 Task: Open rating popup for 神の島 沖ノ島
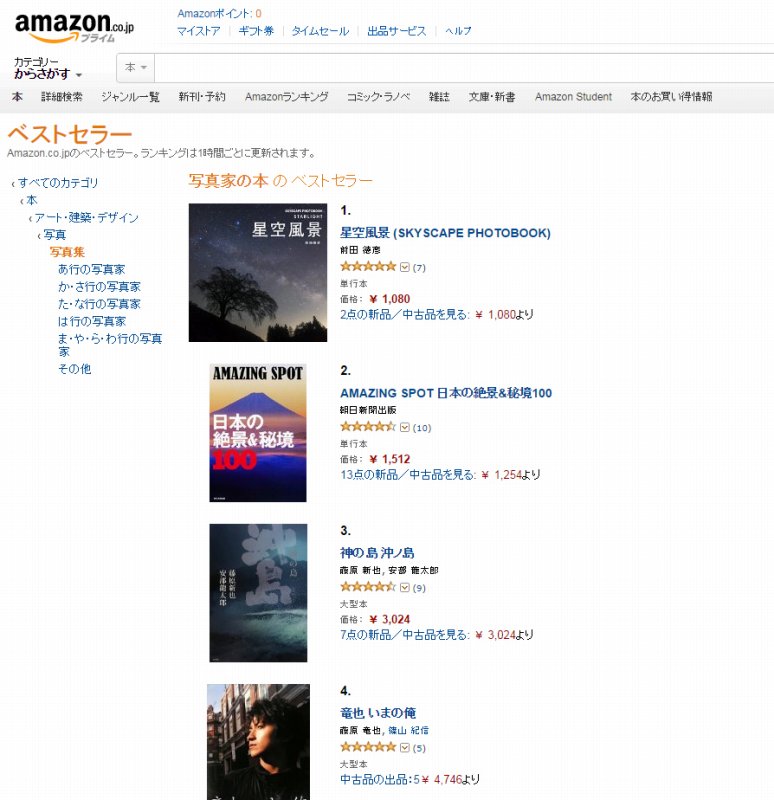405,587
